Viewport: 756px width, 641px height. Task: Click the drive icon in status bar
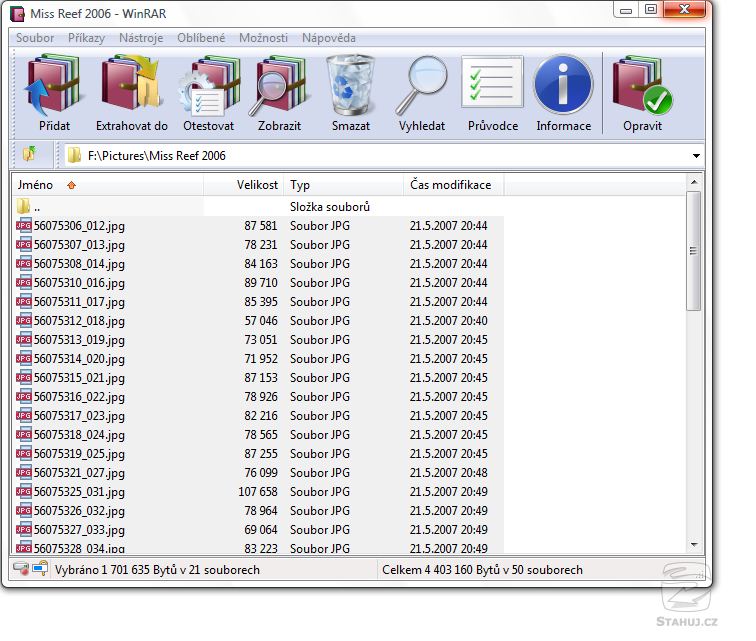(21, 569)
